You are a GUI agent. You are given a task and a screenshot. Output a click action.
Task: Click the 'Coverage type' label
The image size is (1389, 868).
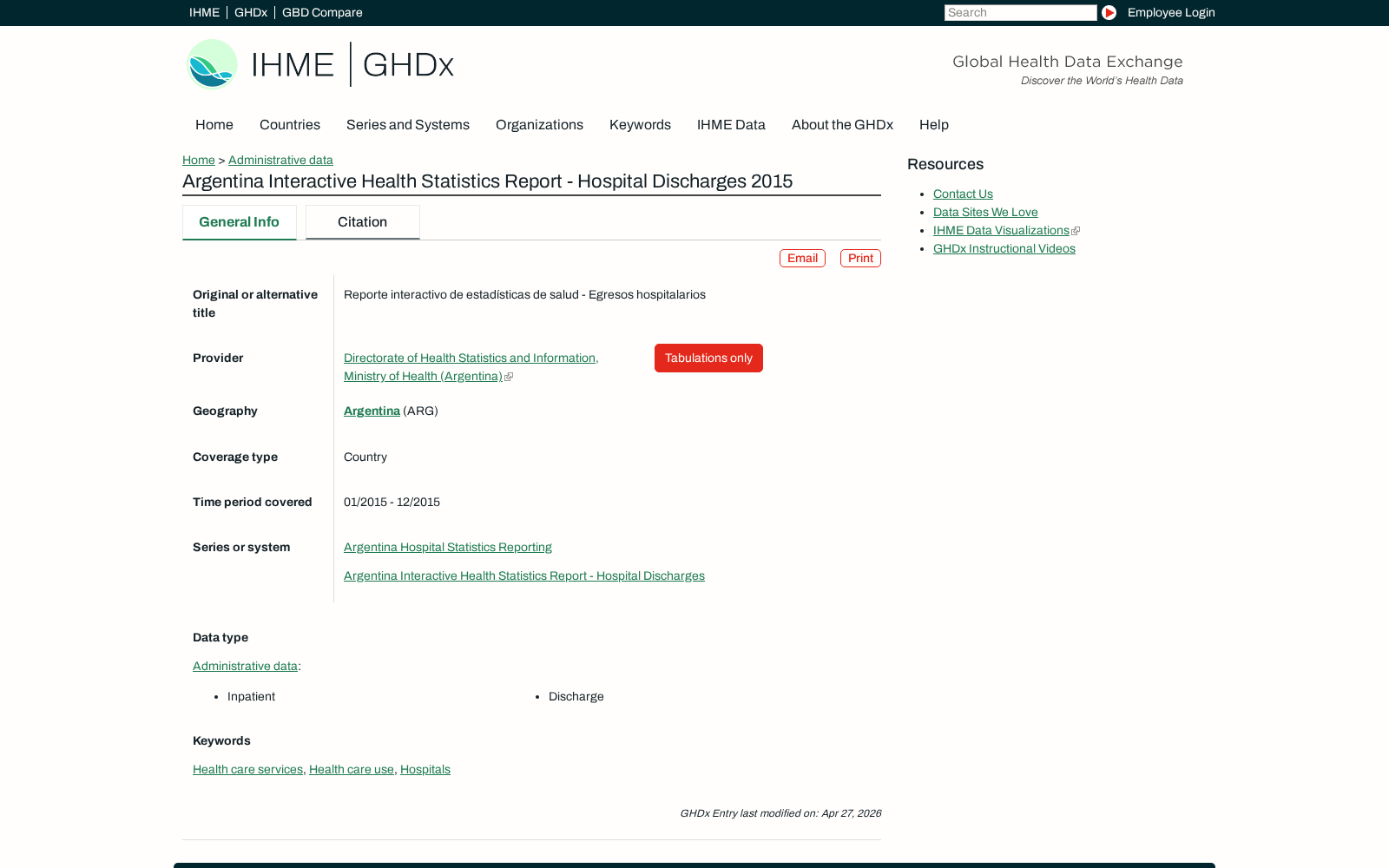click(235, 457)
